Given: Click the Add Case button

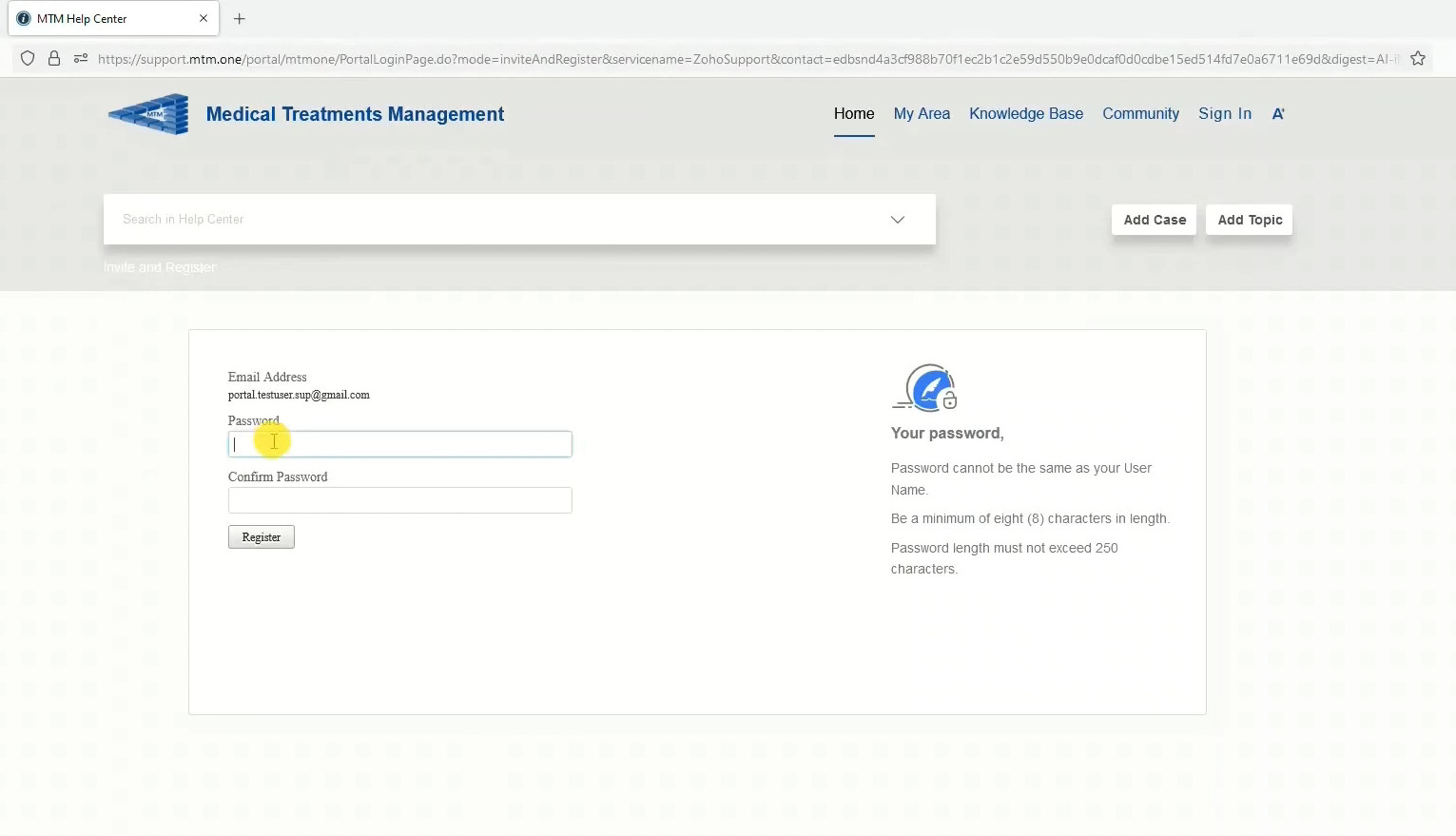Looking at the screenshot, I should [1153, 220].
